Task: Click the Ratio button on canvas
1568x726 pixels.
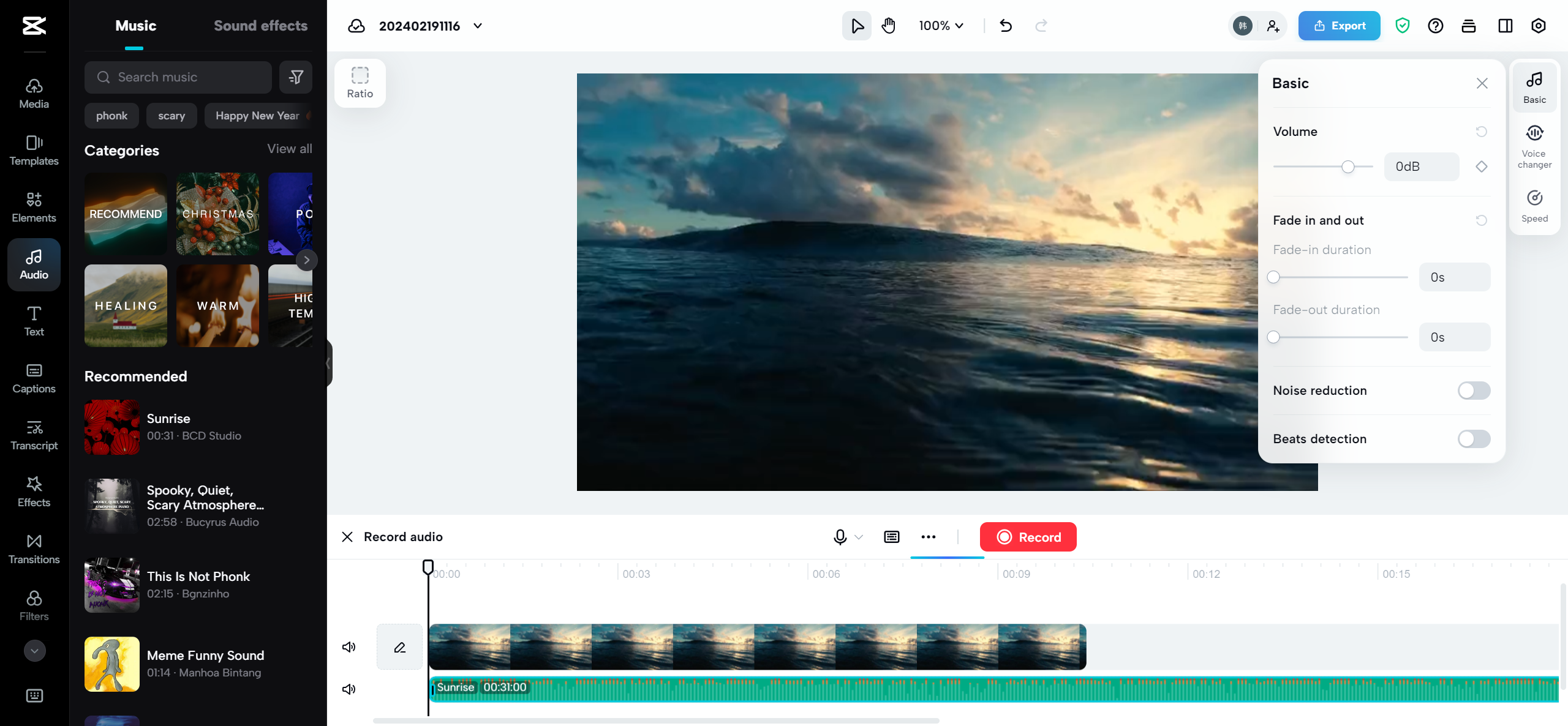Action: coord(360,83)
